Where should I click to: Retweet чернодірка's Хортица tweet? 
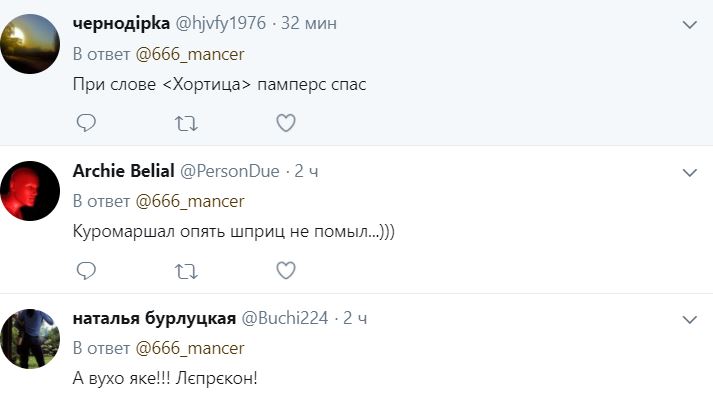point(186,123)
